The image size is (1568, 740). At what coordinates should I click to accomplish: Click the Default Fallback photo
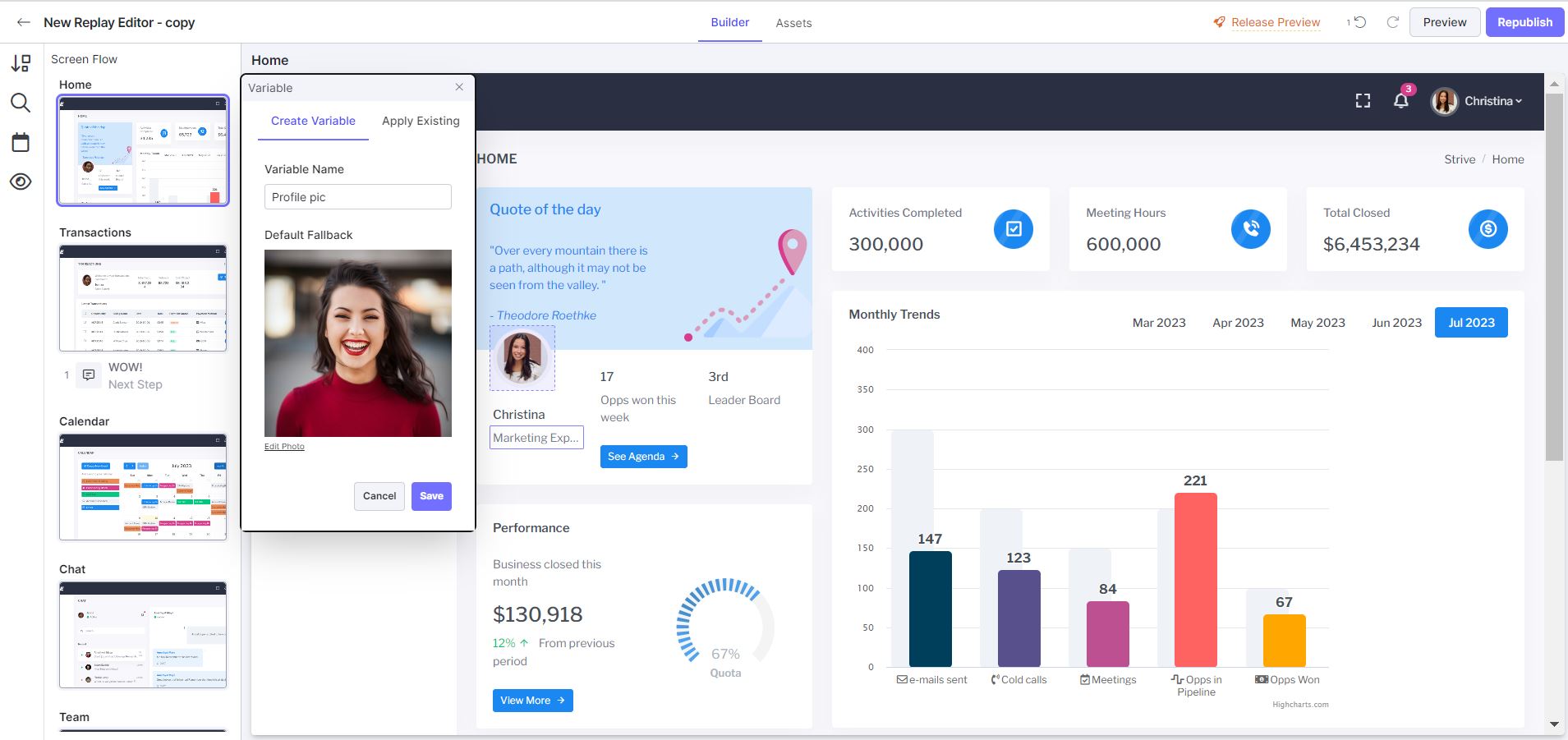[x=358, y=343]
